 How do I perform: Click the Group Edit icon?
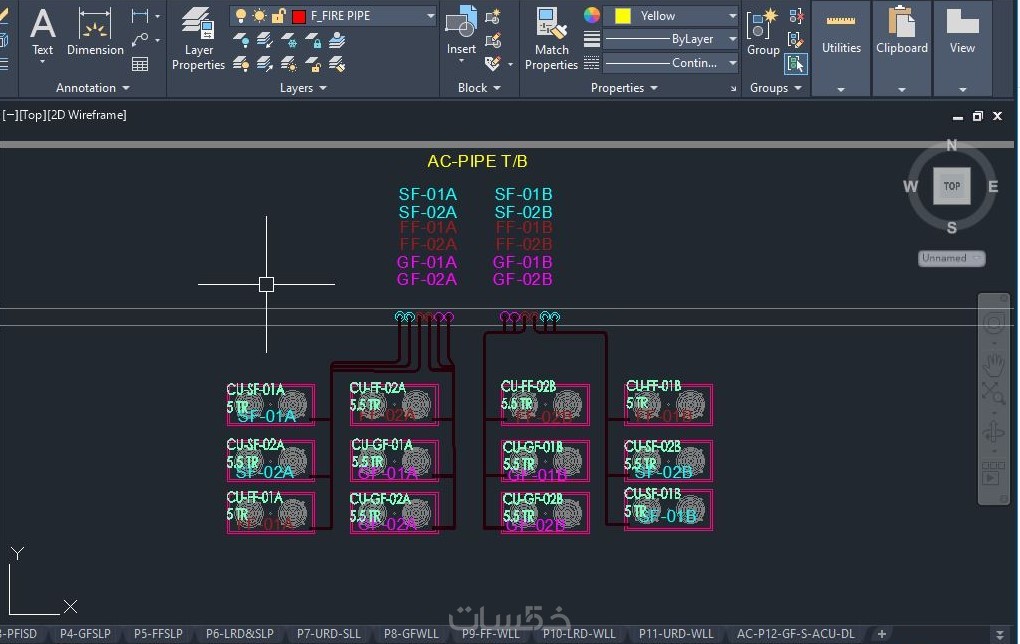tap(796, 40)
